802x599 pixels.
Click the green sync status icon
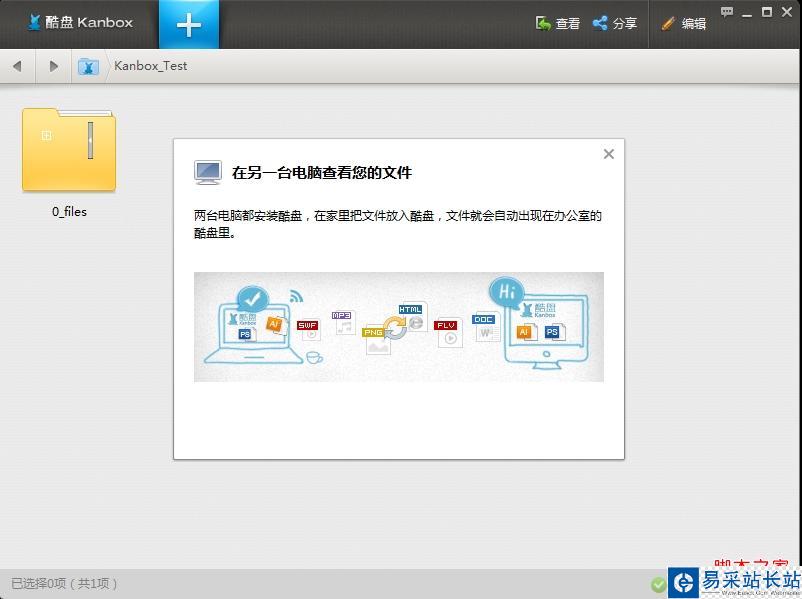[658, 584]
